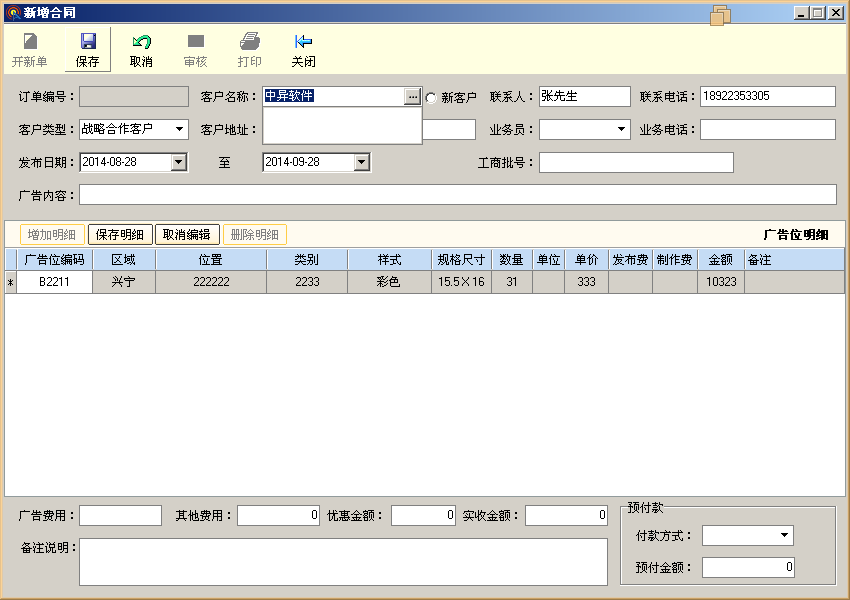Click the 打印 print toolbar icon
Image resolution: width=850 pixels, height=600 pixels.
250,42
